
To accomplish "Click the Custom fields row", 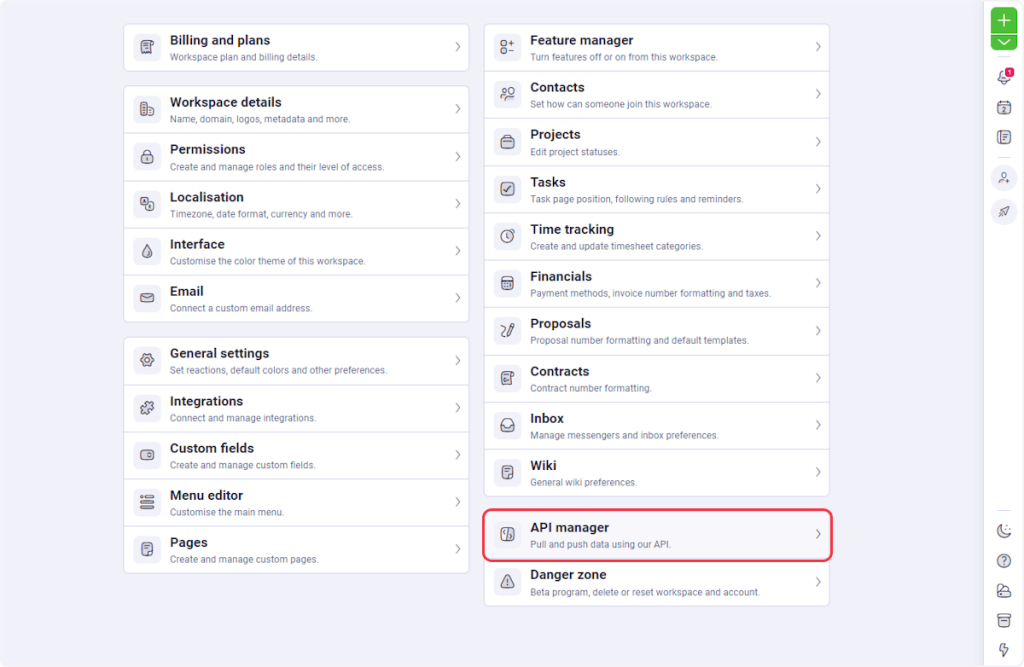I will [296, 455].
